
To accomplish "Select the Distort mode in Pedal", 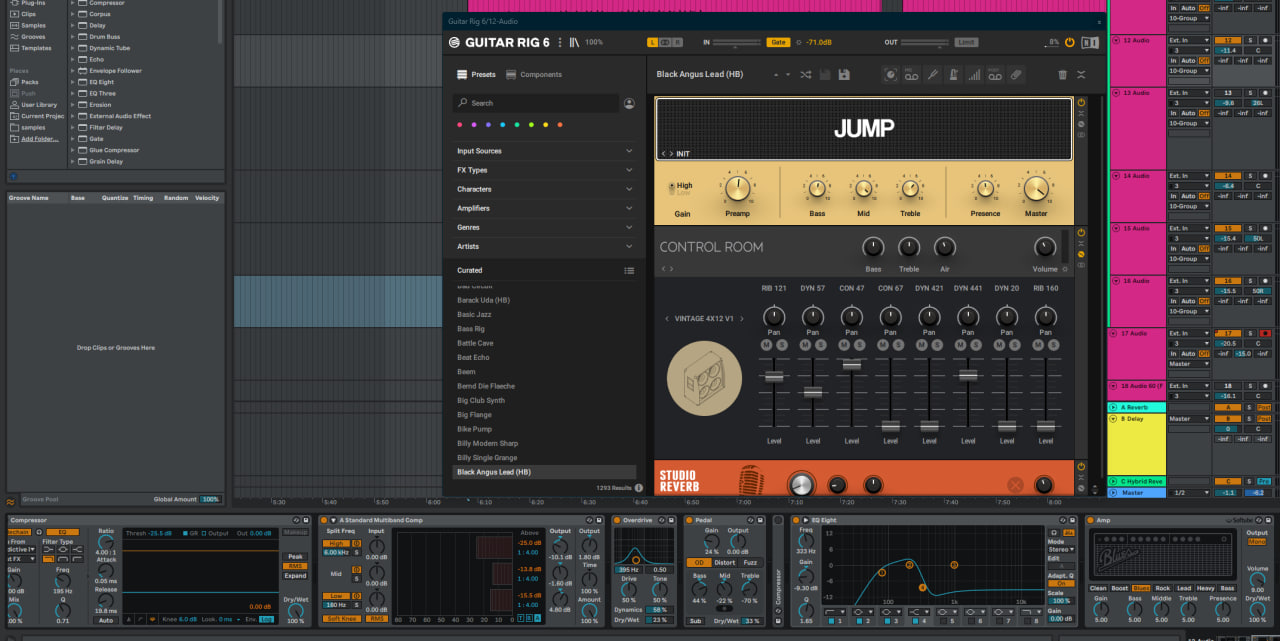I will click(724, 563).
